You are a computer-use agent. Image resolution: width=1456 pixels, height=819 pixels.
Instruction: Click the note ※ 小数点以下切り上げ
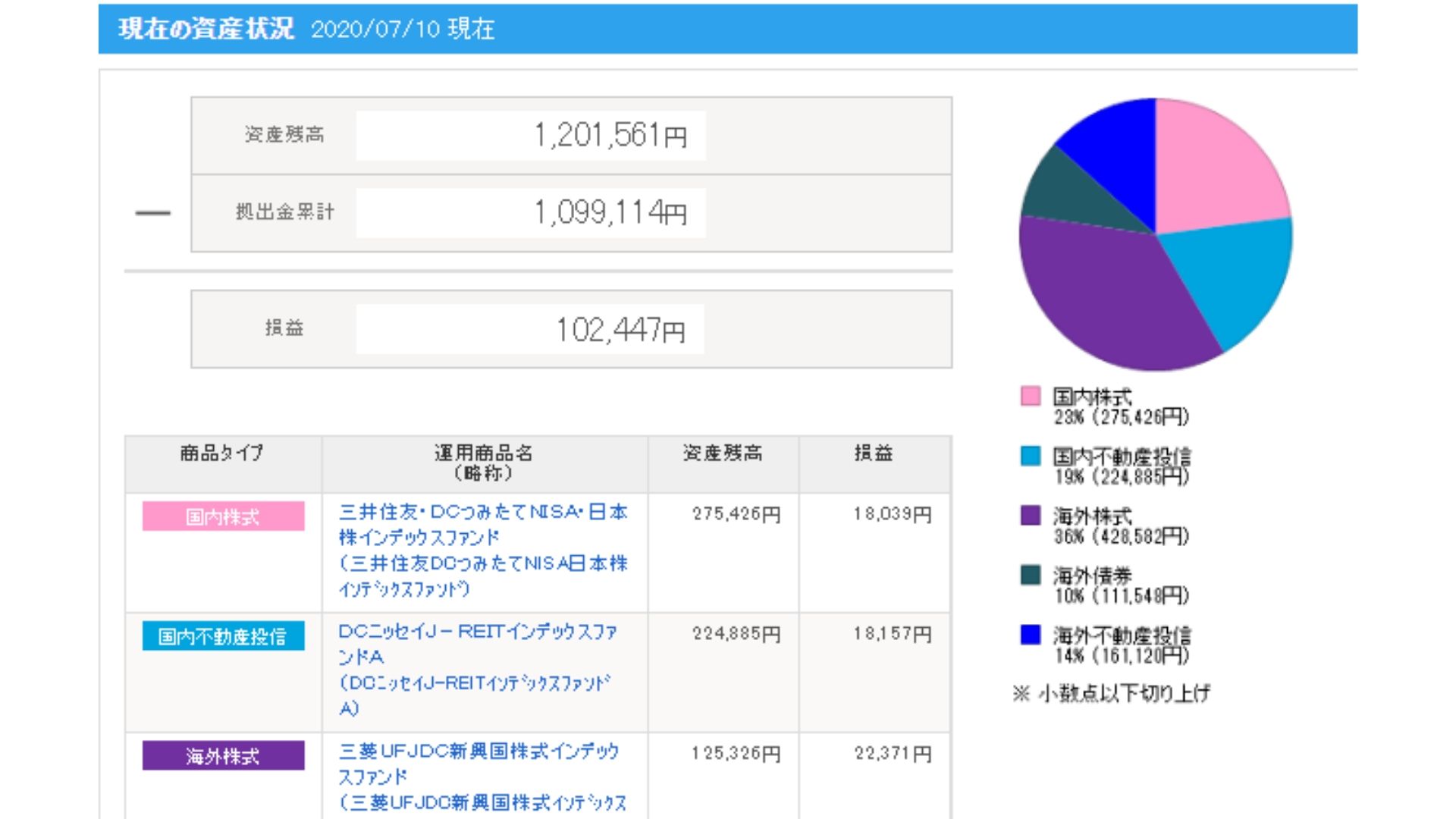(1112, 693)
